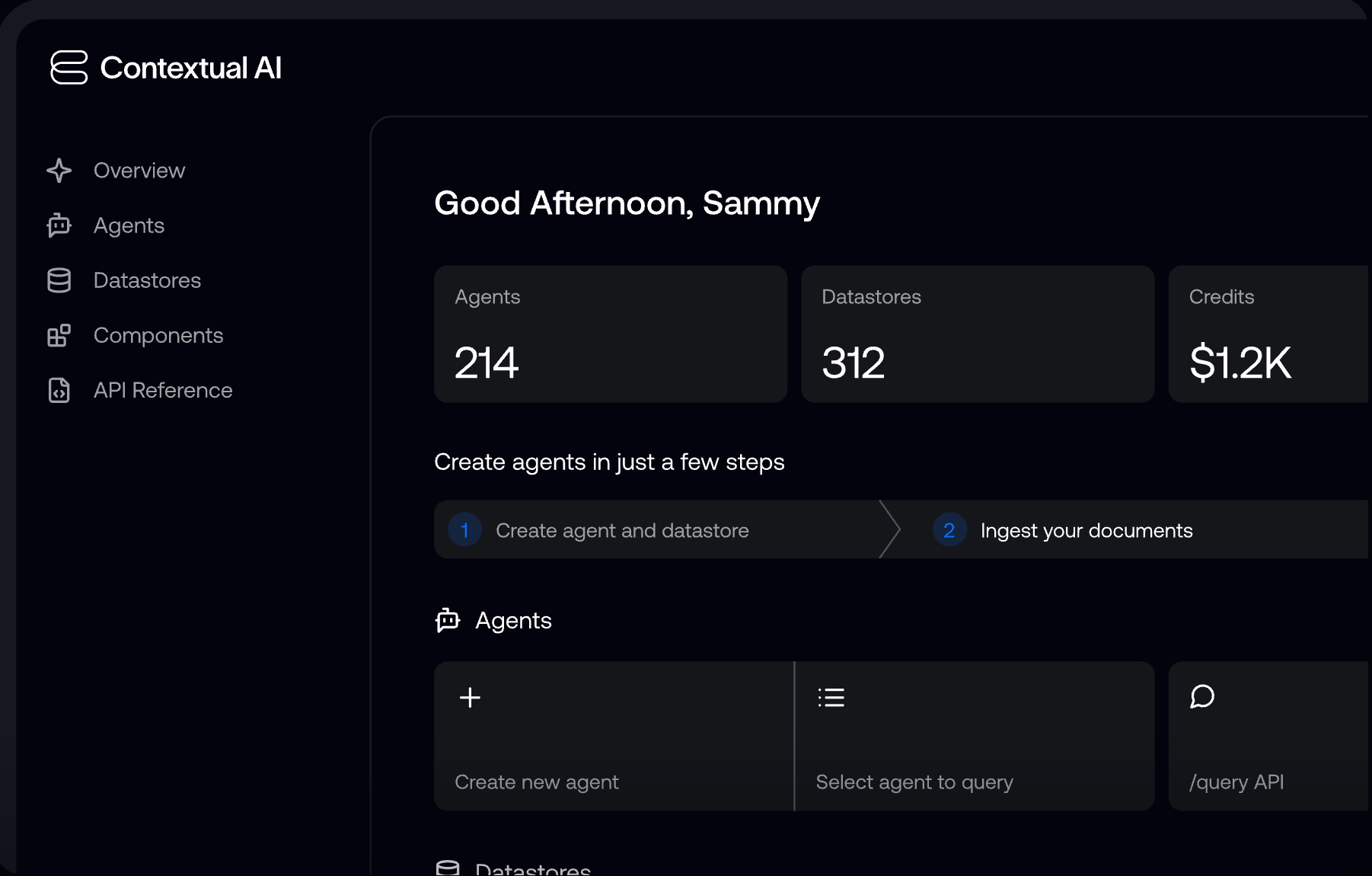Open the Overview menu item
This screenshot has width=1372, height=876.
tap(139, 171)
